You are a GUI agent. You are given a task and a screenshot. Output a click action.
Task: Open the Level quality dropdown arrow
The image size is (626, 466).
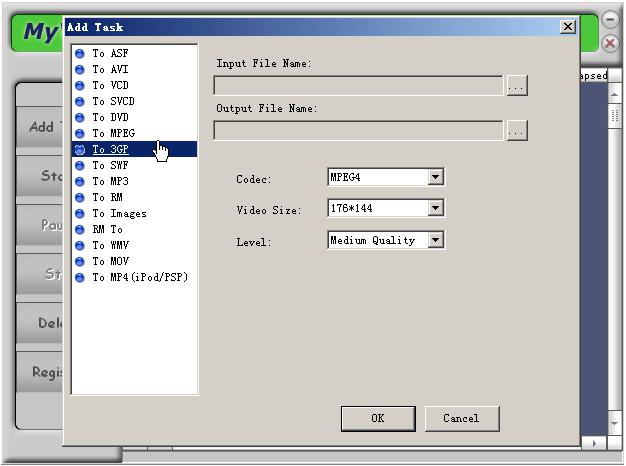tap(436, 240)
